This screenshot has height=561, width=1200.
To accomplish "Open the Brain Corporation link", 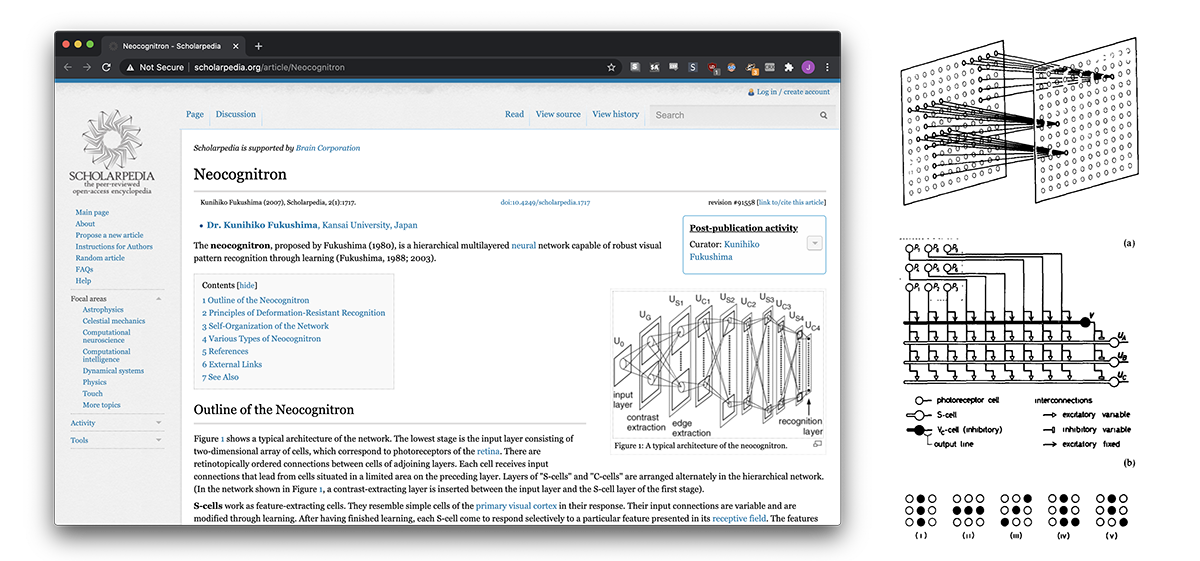I will tap(328, 148).
